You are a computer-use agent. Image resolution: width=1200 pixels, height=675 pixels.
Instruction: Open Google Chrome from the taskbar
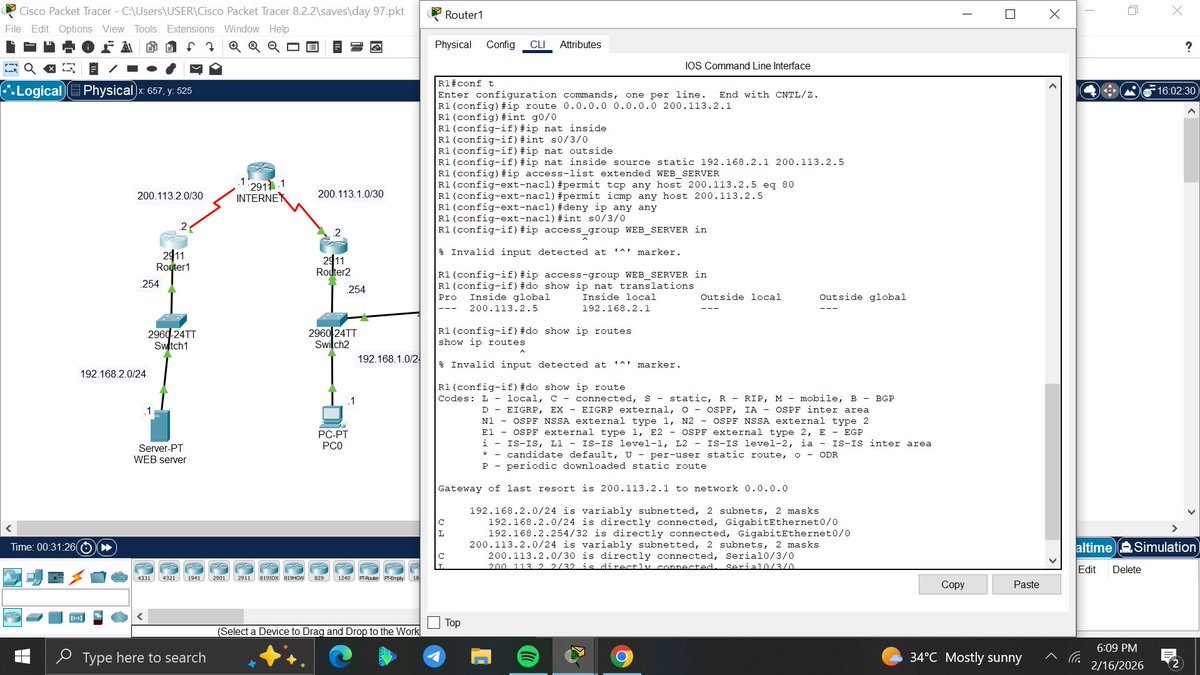coord(622,657)
